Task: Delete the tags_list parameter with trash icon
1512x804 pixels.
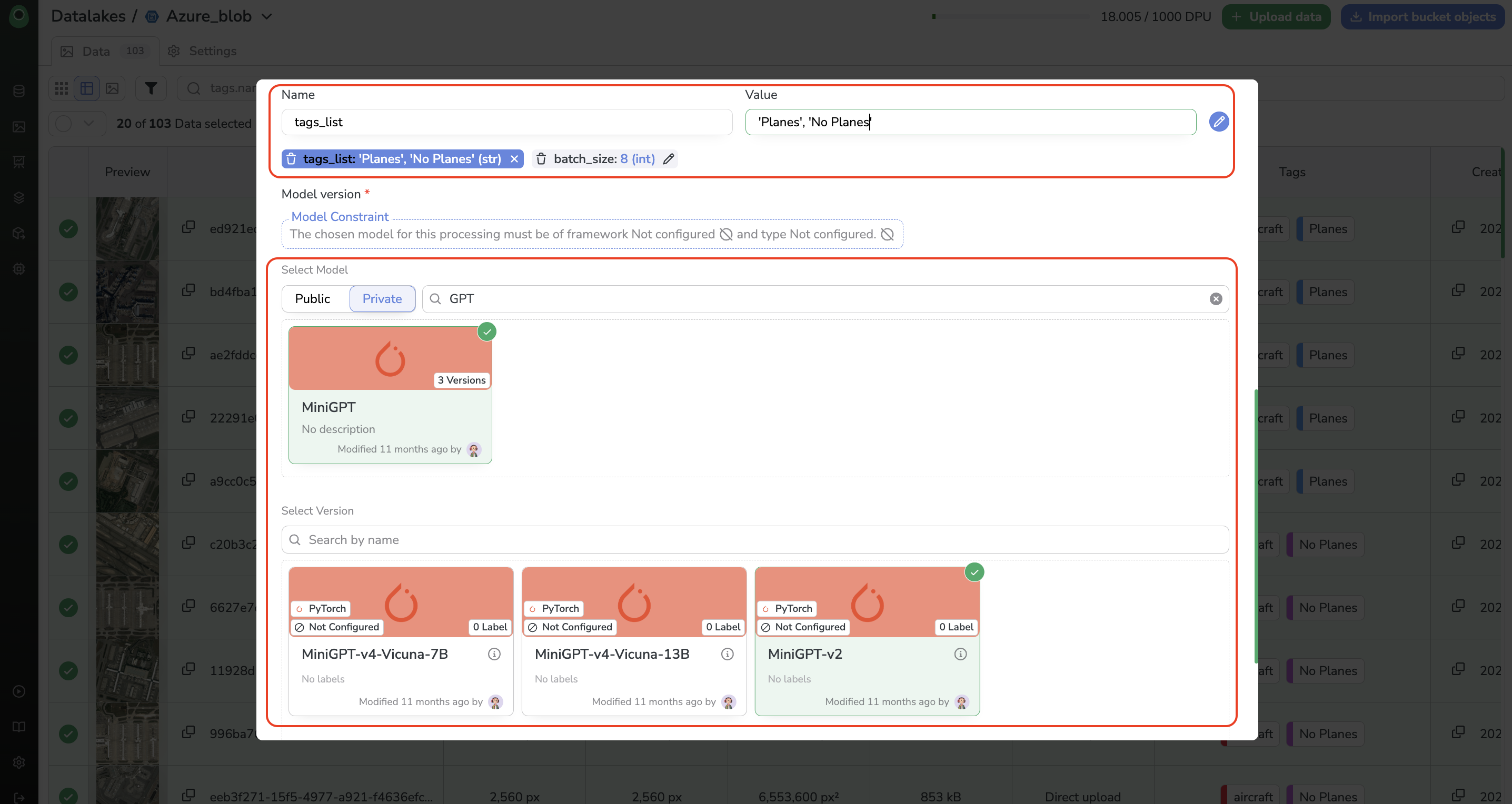Action: point(291,159)
